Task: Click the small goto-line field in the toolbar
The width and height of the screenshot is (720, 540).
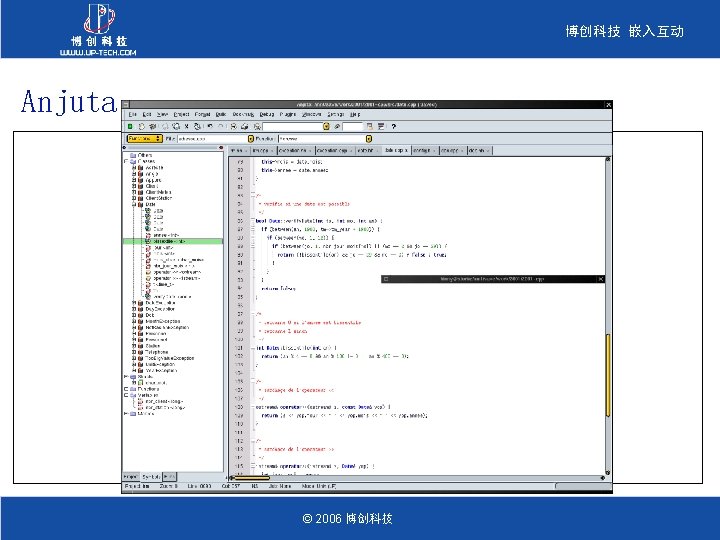Action: (352, 126)
